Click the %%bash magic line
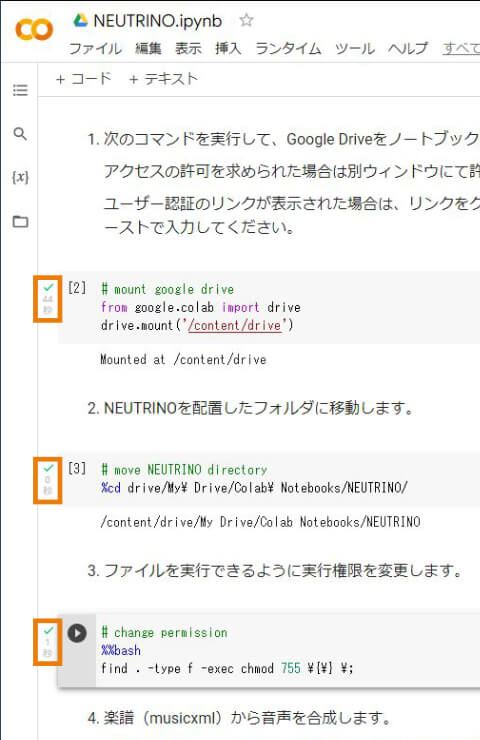The image size is (480, 740). (x=121, y=650)
